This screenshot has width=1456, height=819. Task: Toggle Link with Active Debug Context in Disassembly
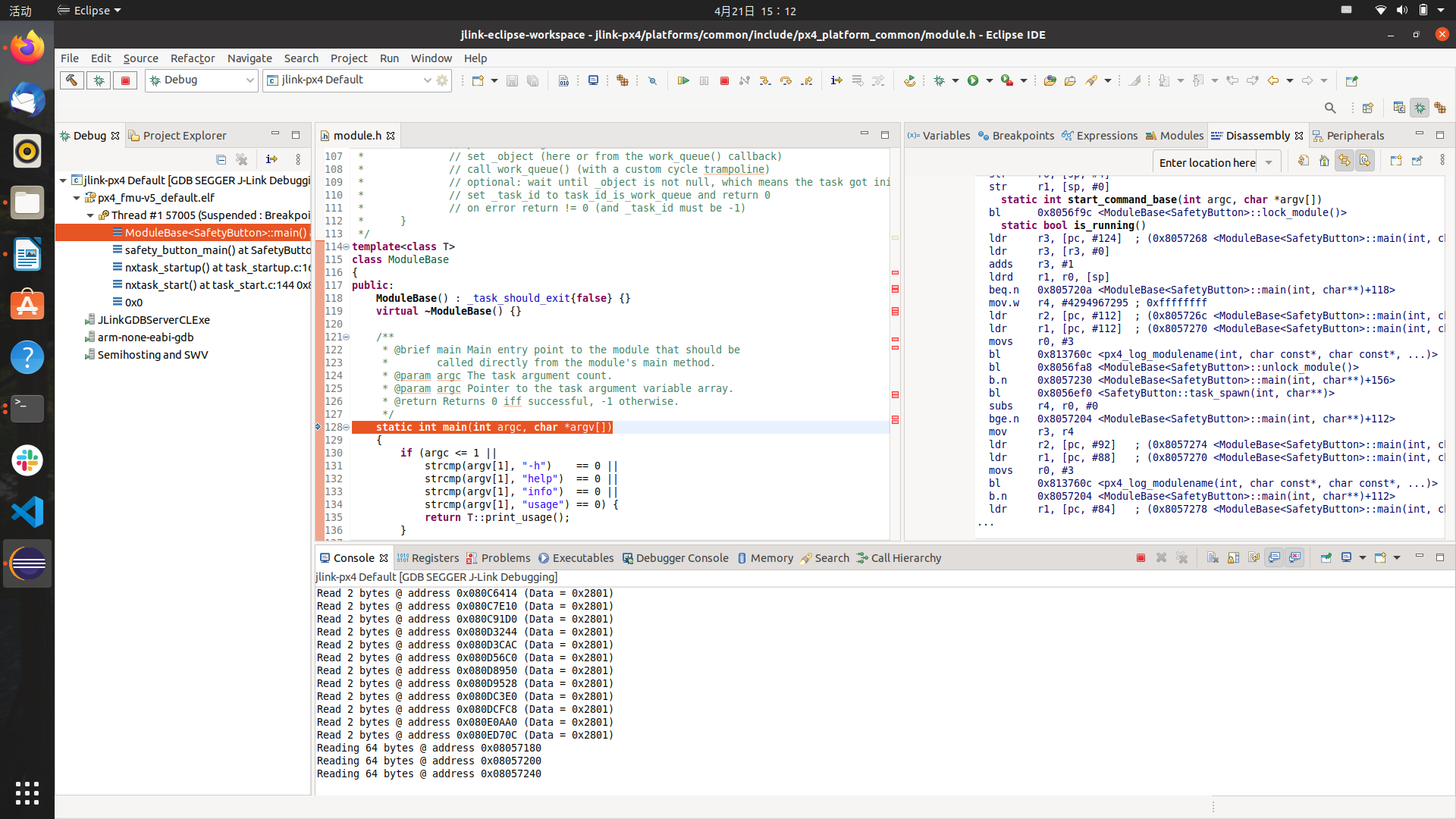1345,161
